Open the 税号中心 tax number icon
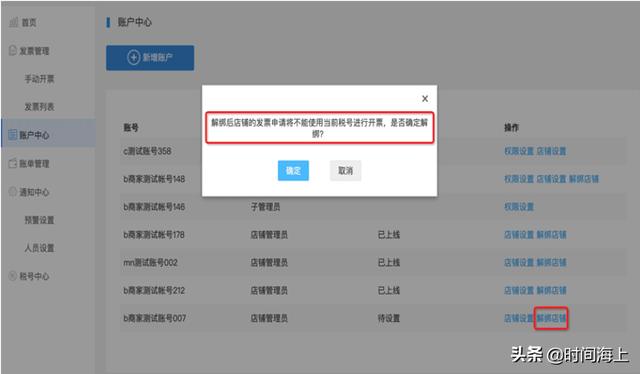Screen dimensions: 640x374 (x=13, y=276)
